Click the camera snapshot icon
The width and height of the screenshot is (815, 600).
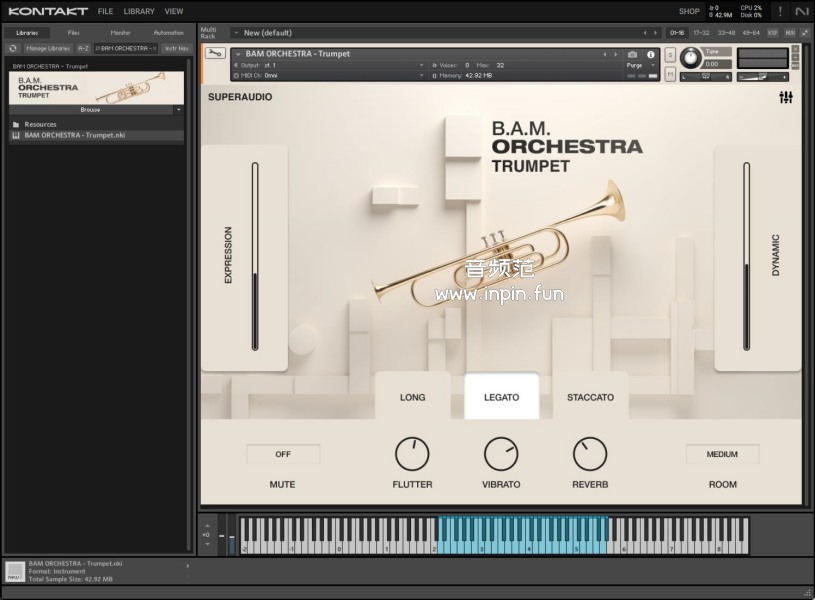tap(632, 54)
